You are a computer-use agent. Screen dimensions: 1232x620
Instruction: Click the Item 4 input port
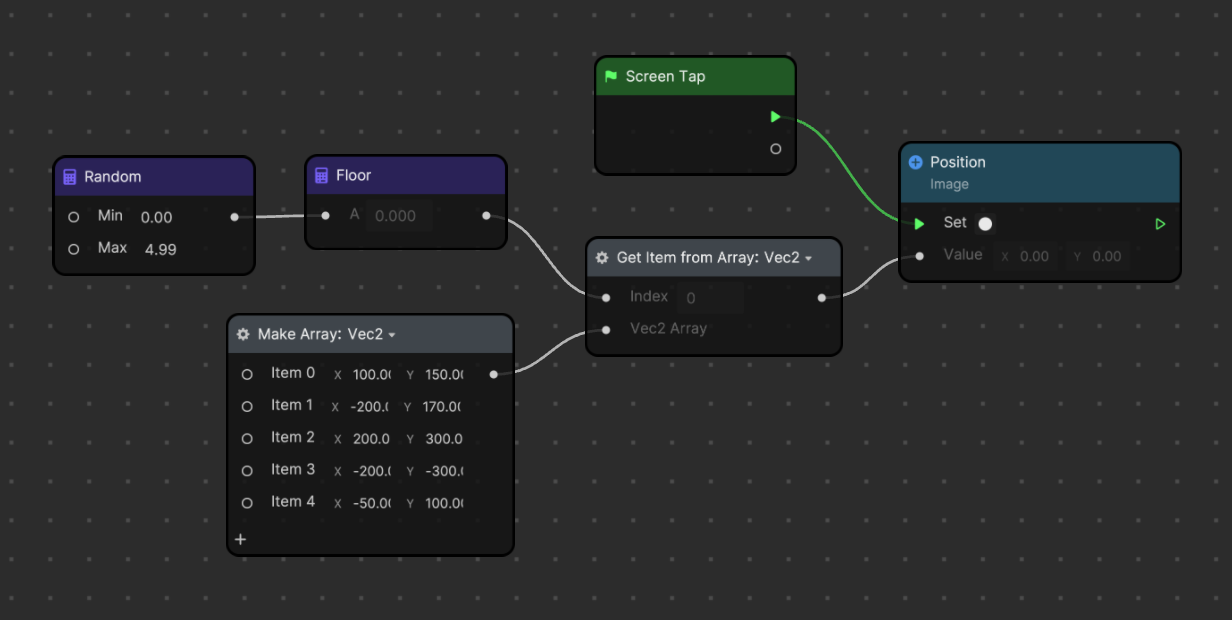(247, 502)
